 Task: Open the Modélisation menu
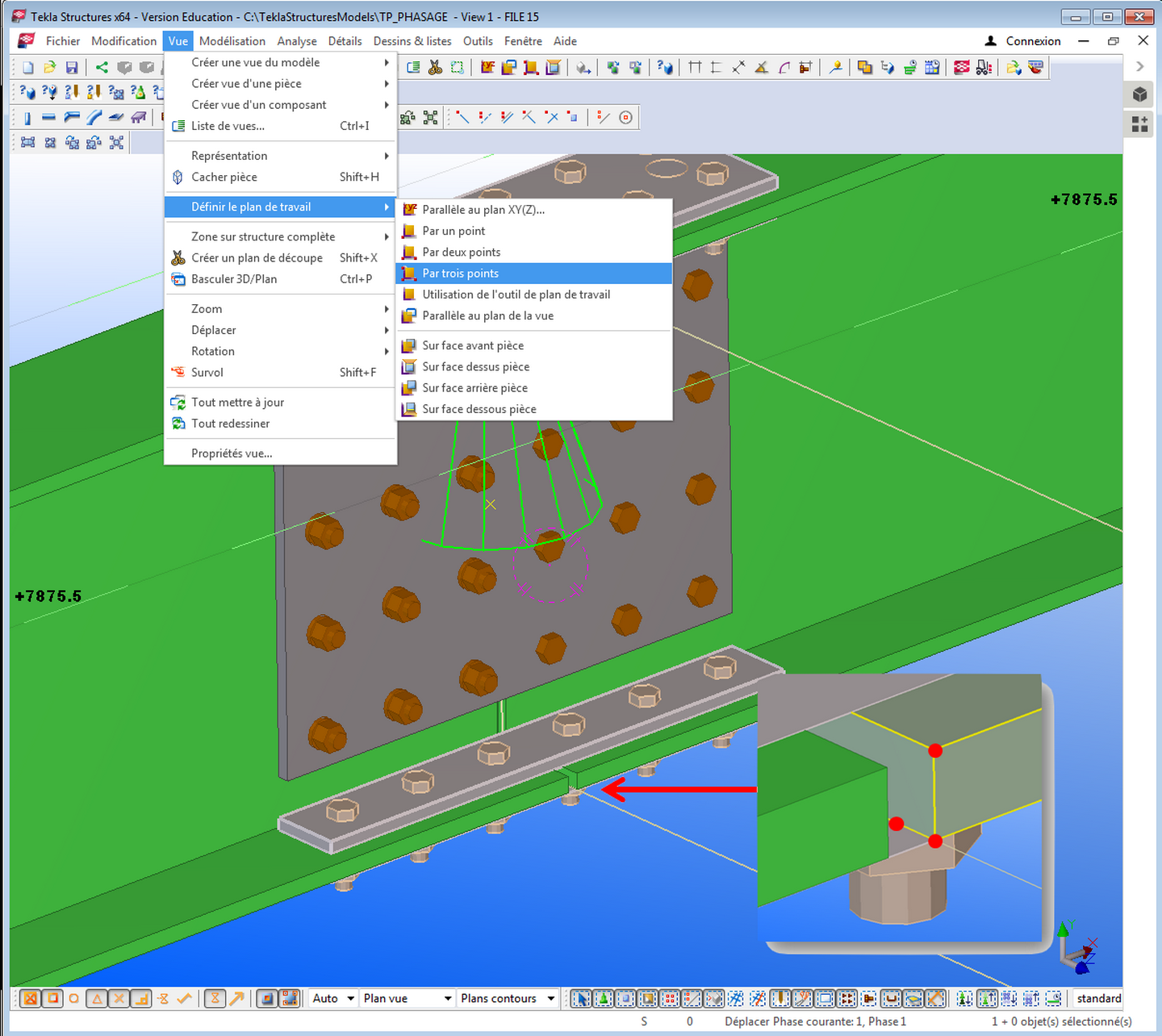pyautogui.click(x=232, y=41)
